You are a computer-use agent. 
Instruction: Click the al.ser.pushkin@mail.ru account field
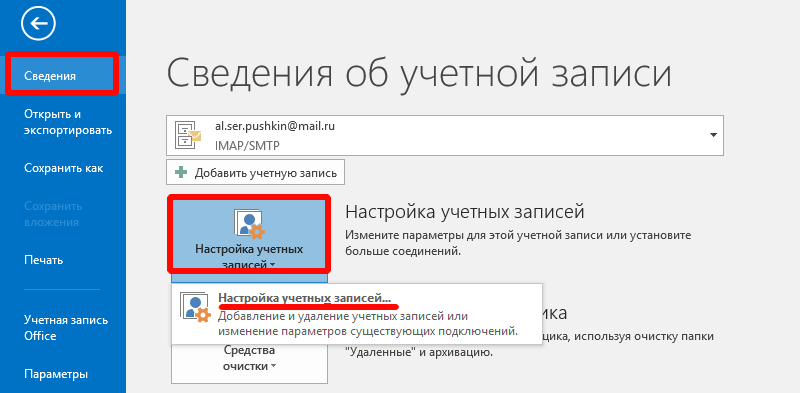pyautogui.click(x=444, y=135)
